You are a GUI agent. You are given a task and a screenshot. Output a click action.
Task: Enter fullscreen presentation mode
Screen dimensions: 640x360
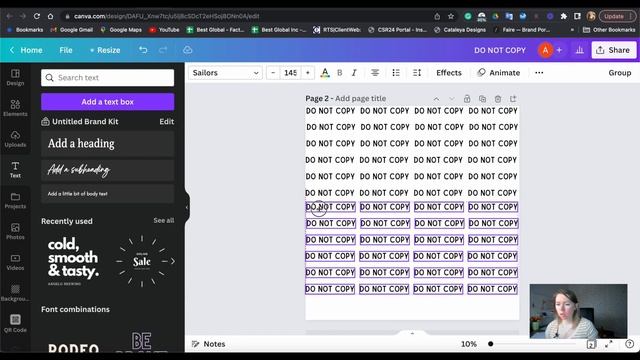coord(609,344)
